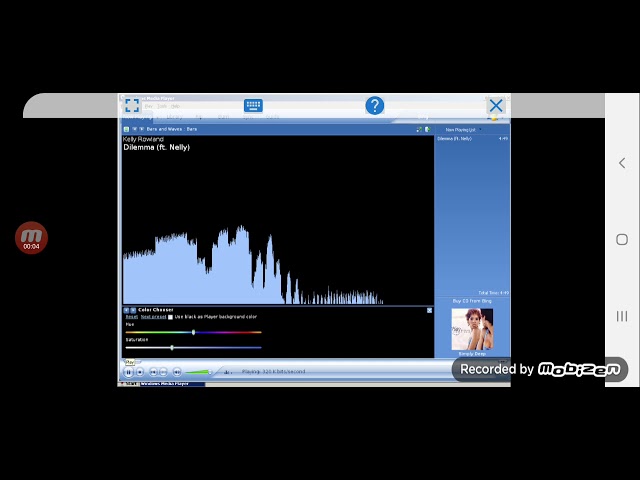640x480 pixels.
Task: Click the Reset link in Color Chooser
Action: tap(131, 317)
